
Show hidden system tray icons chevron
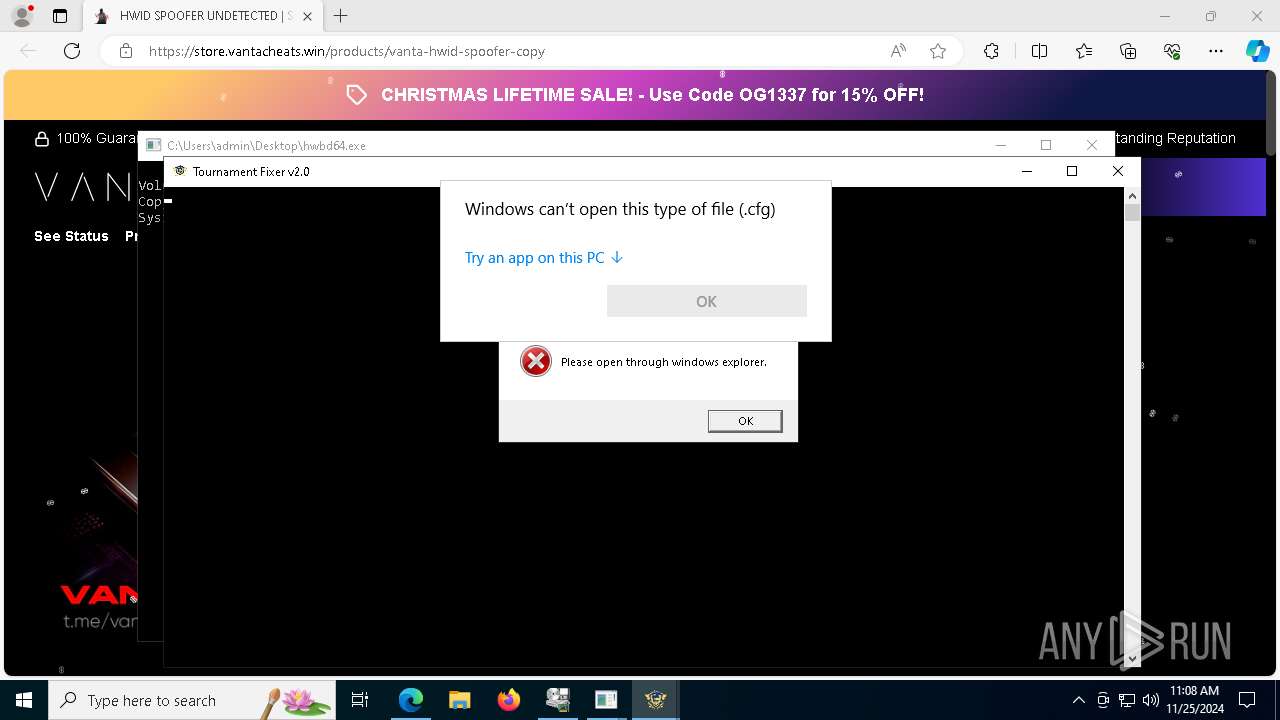(1078, 700)
